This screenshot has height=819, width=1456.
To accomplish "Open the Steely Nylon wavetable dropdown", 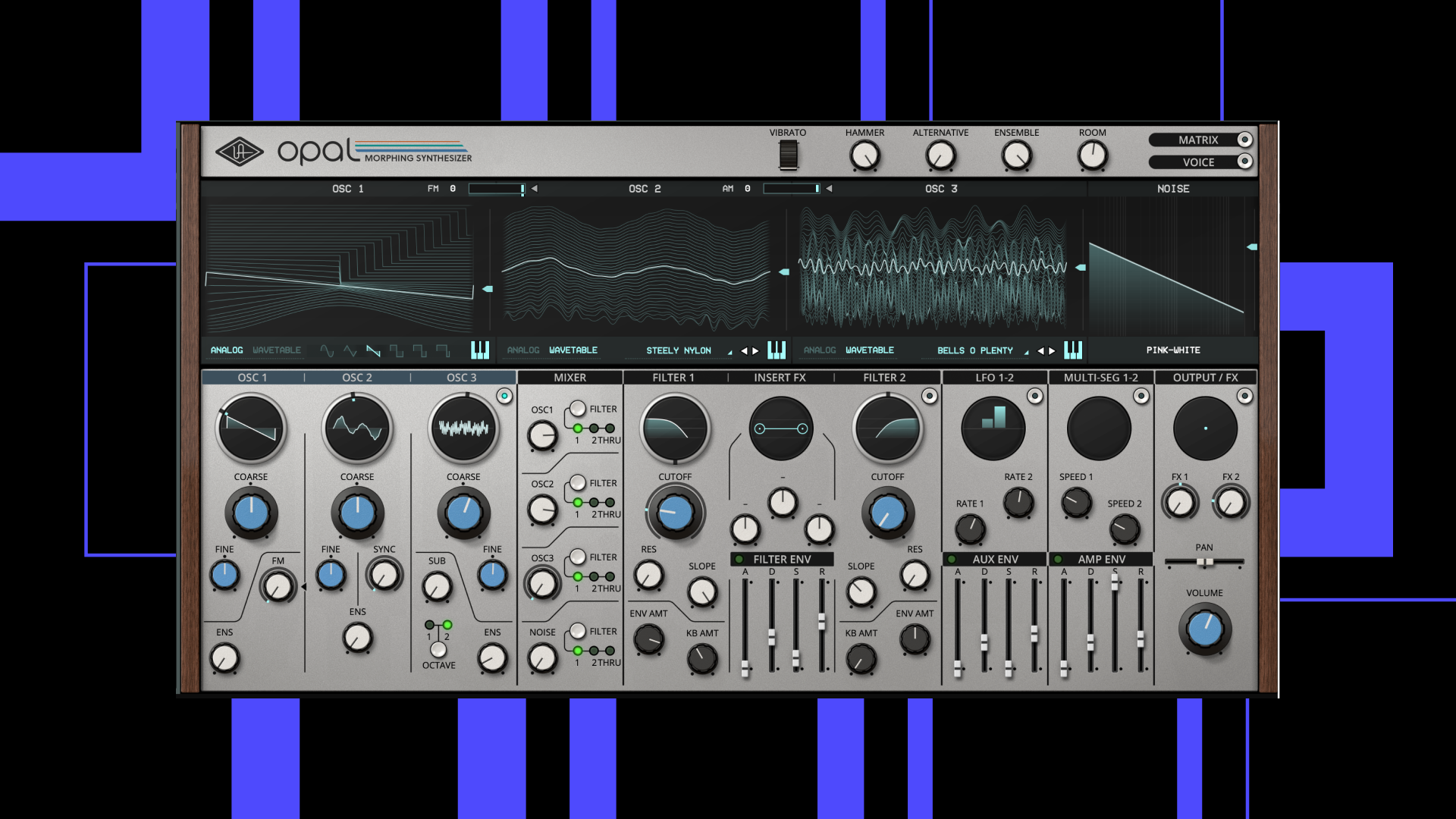I will point(679,350).
